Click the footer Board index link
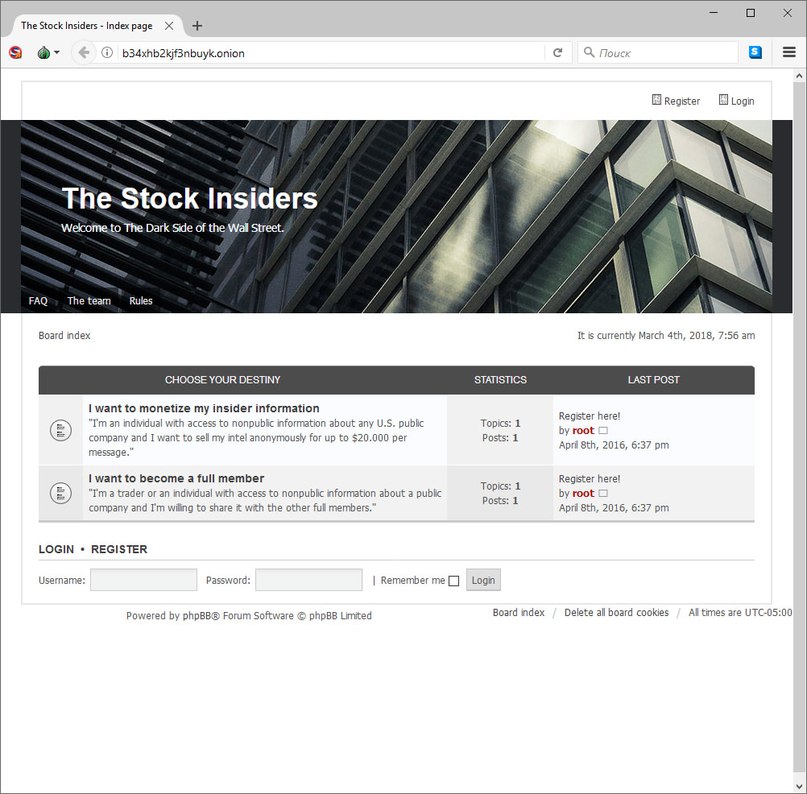Viewport: 807px width, 794px height. (518, 612)
